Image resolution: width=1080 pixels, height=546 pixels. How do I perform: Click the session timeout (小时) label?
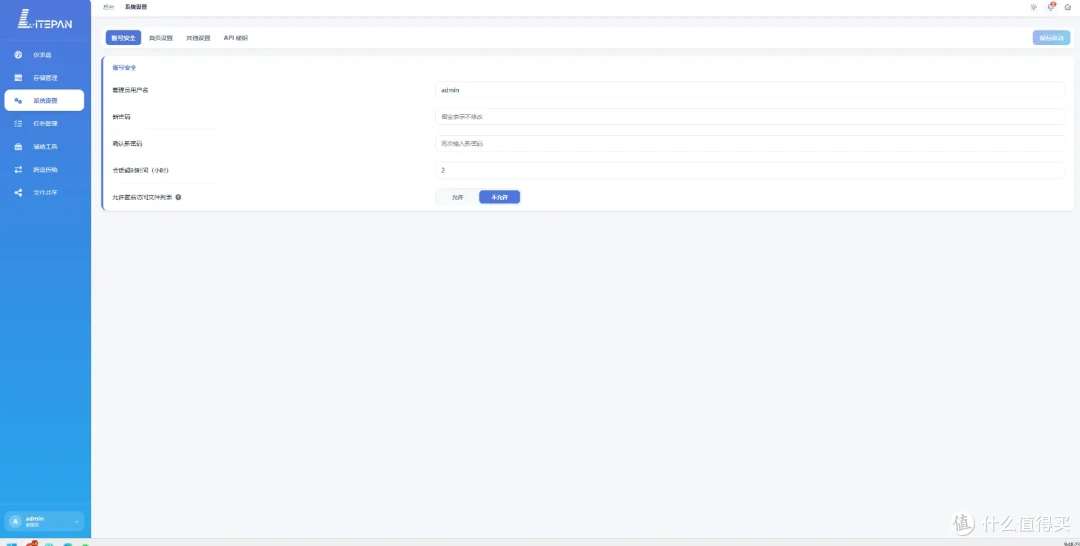(x=141, y=170)
